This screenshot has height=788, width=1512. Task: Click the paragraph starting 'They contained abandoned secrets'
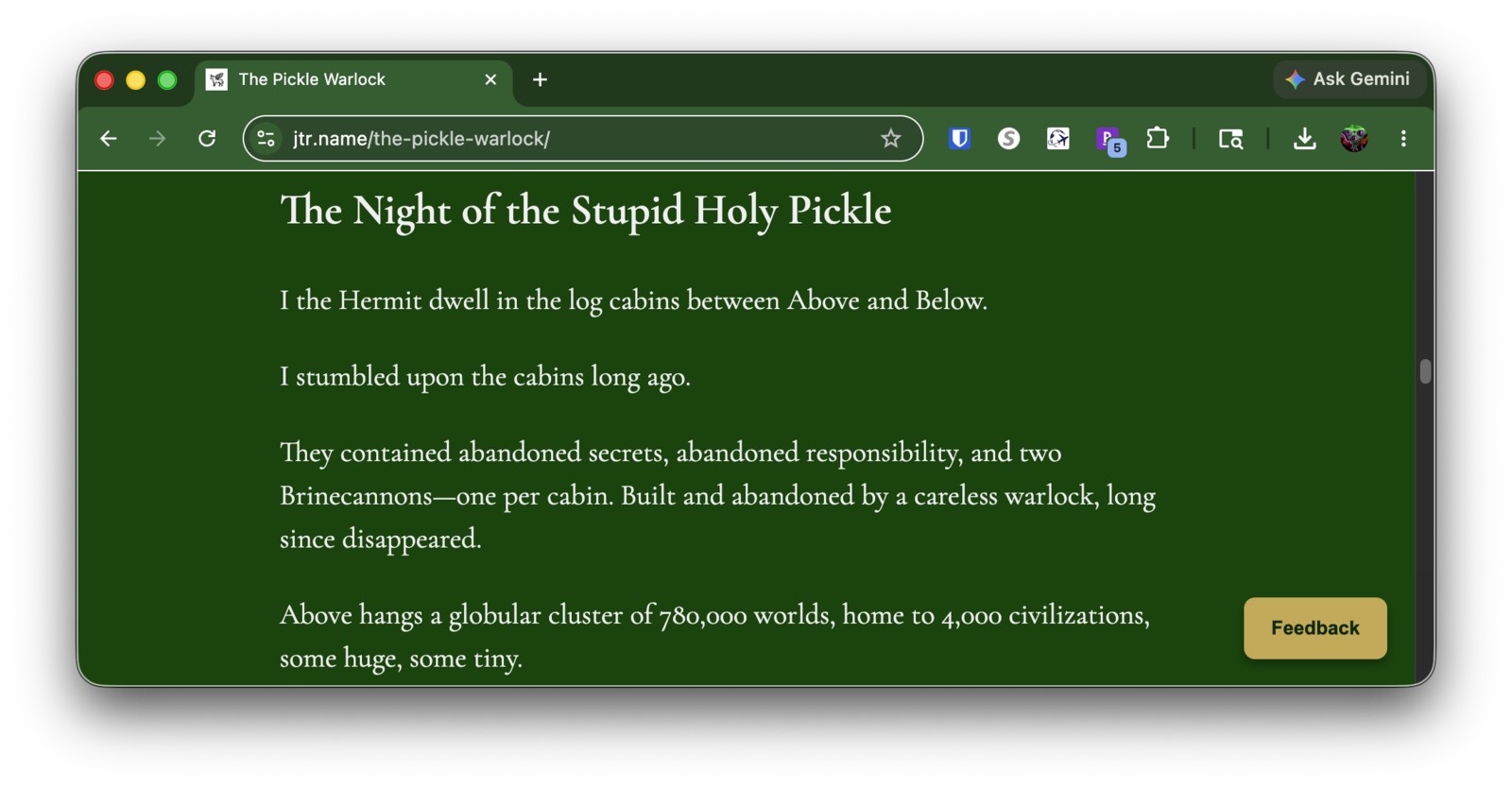click(x=717, y=496)
